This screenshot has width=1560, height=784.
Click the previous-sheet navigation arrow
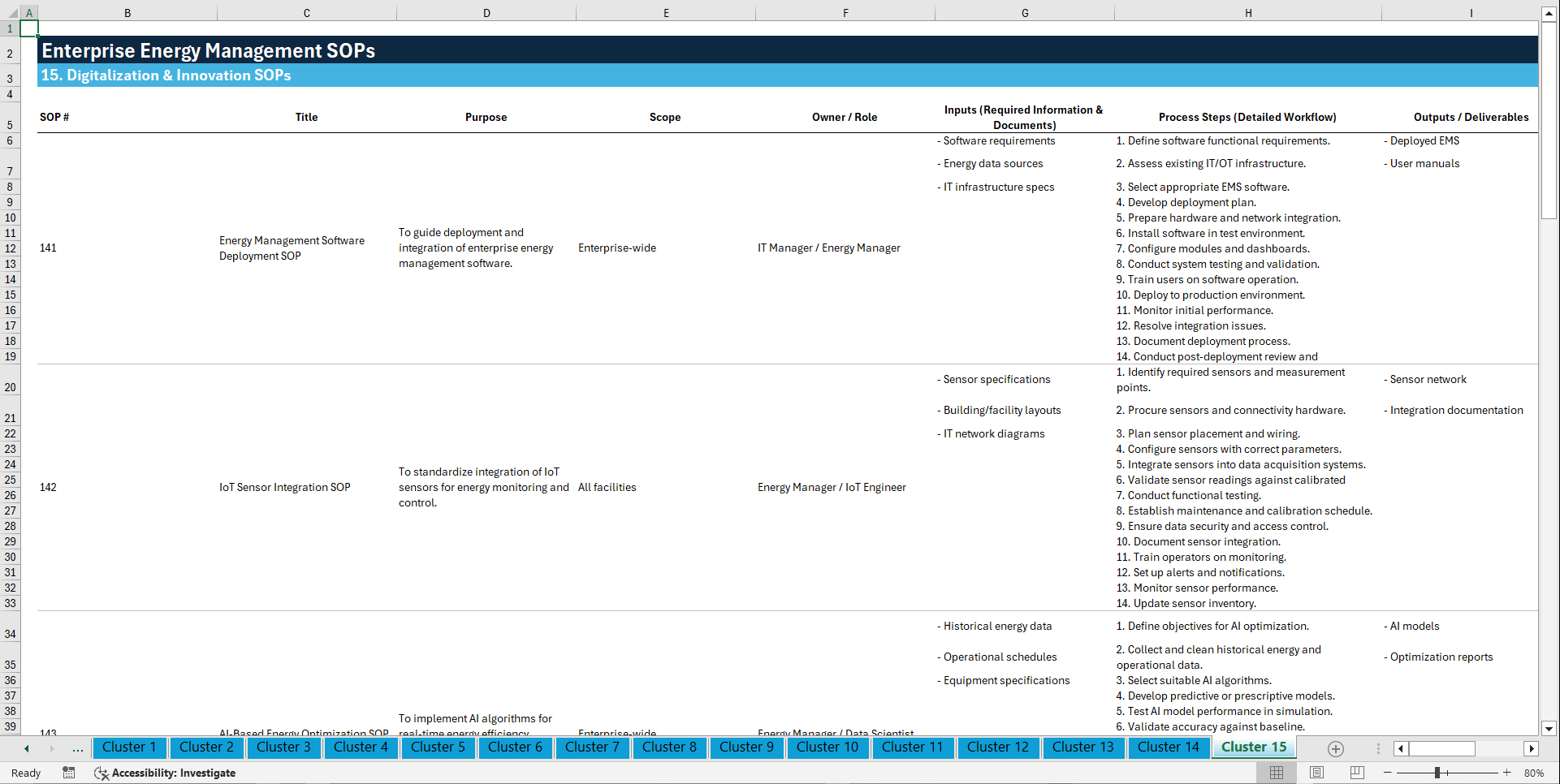(25, 747)
